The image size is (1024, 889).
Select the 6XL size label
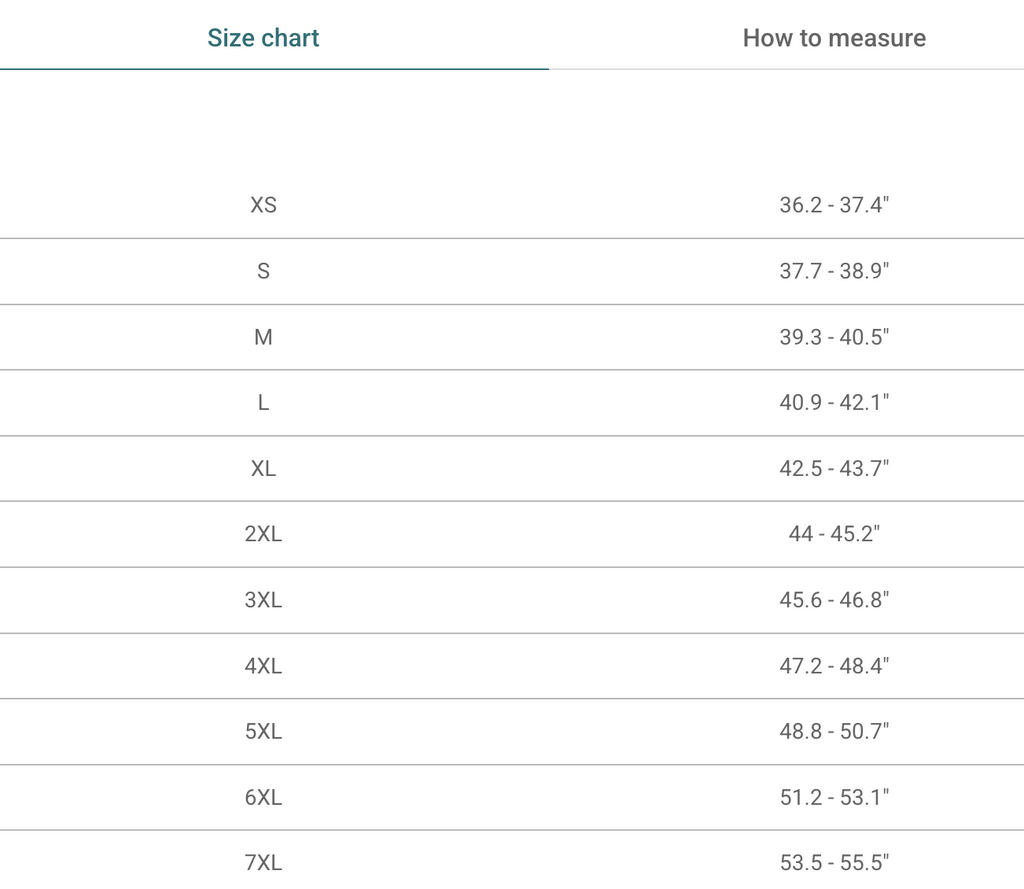263,797
